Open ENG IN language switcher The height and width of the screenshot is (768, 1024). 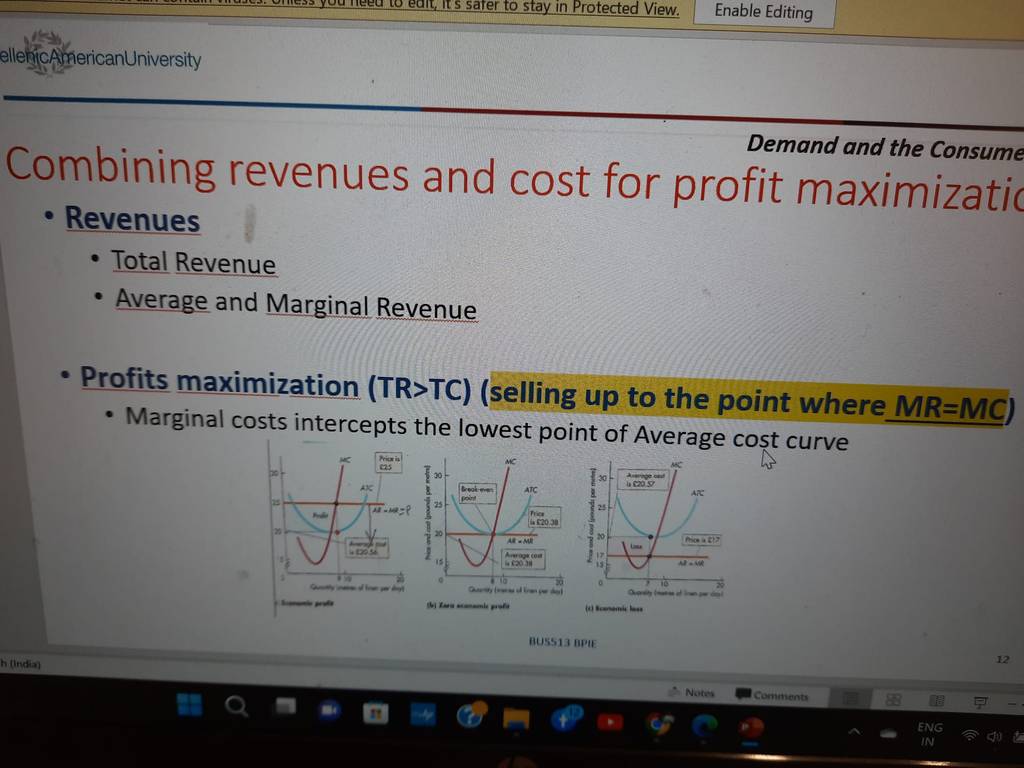coord(929,734)
